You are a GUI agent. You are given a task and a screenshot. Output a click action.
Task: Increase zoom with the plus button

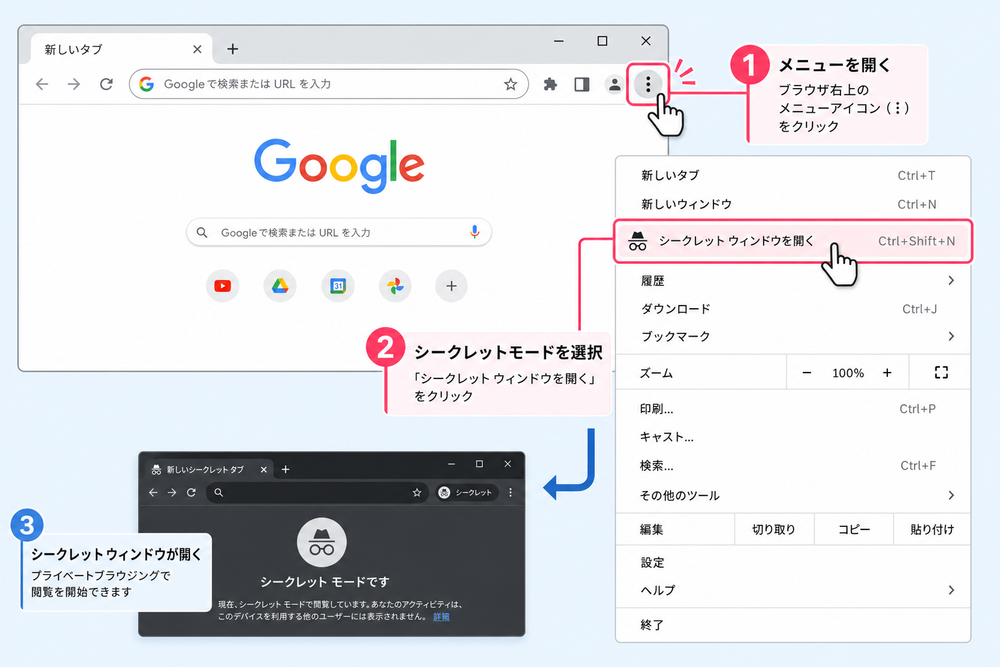click(x=887, y=372)
